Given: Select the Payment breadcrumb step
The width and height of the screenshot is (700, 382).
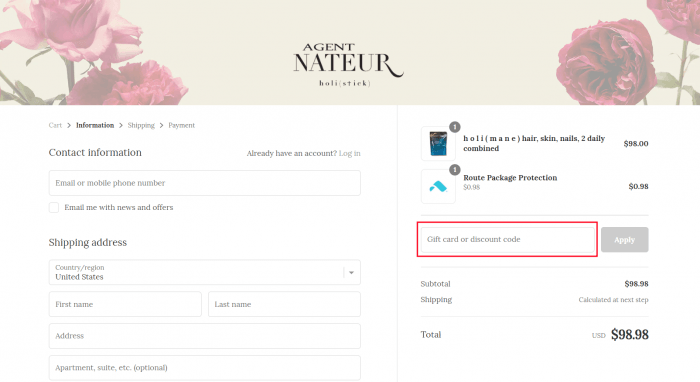Looking at the screenshot, I should point(182,125).
